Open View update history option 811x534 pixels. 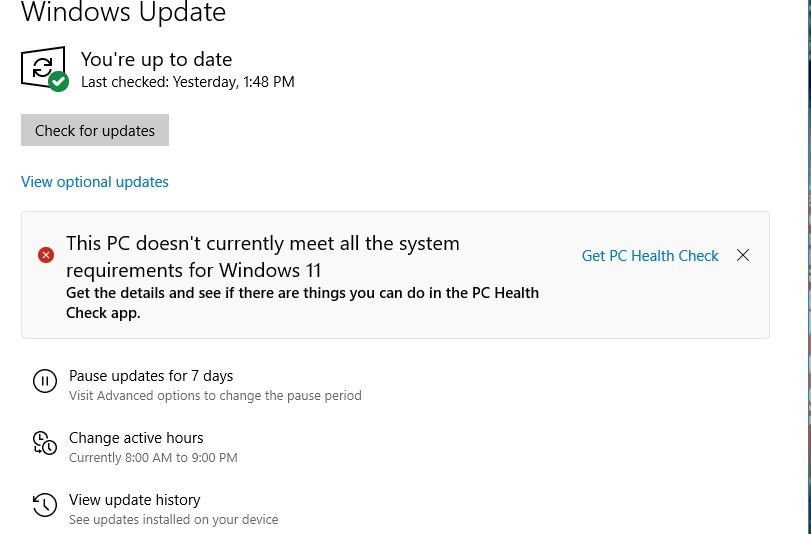tap(134, 500)
